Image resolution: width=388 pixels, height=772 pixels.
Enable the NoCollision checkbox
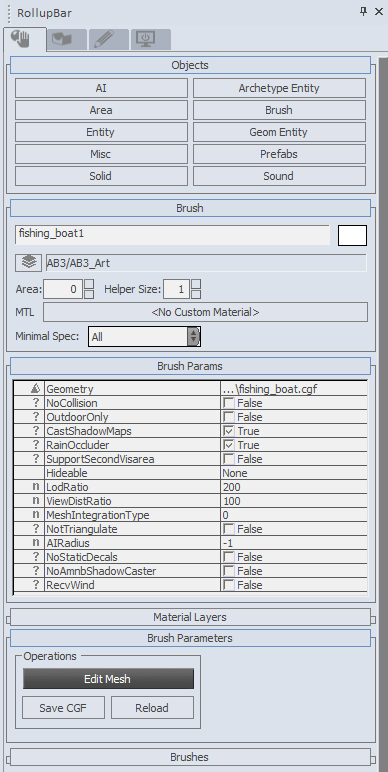point(228,403)
